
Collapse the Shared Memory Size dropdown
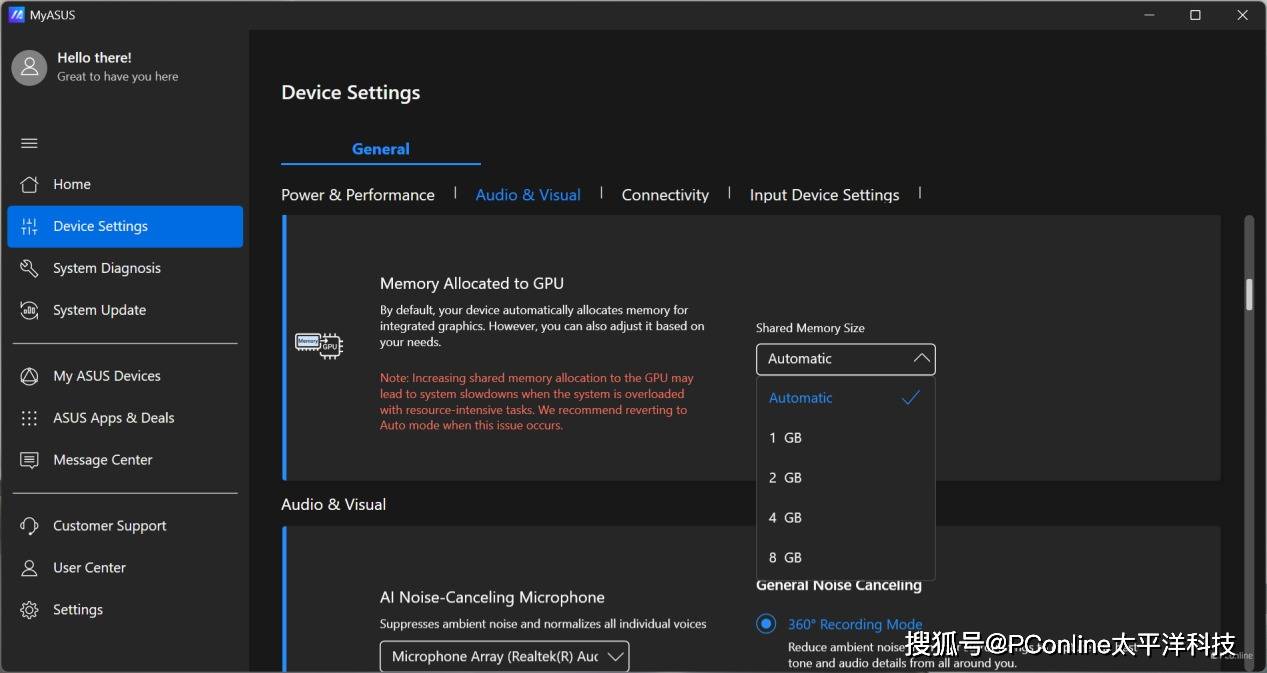pos(846,359)
